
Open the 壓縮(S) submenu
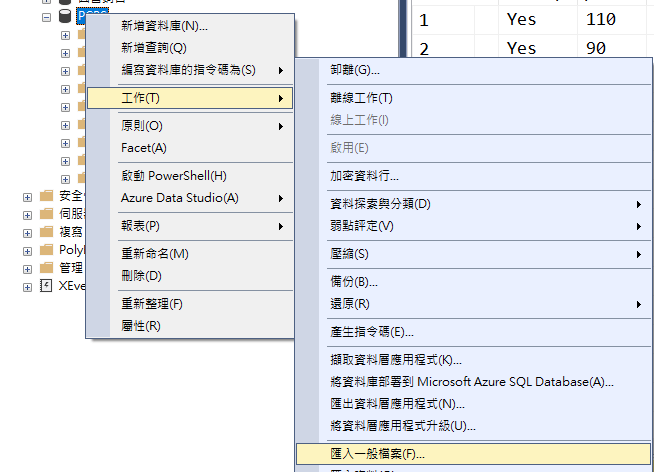tap(350, 254)
